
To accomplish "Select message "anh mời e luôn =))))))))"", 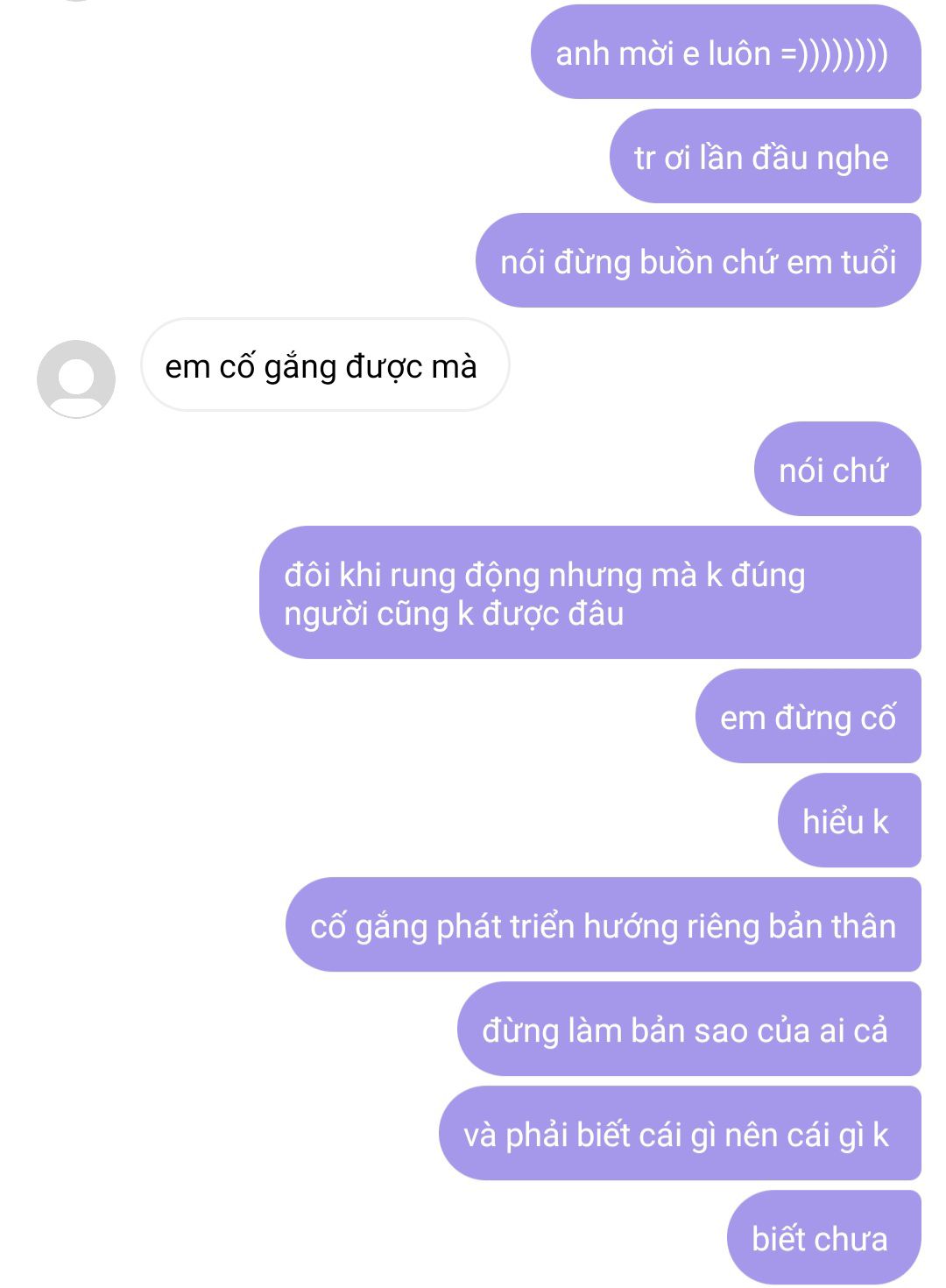I will coord(726,53).
